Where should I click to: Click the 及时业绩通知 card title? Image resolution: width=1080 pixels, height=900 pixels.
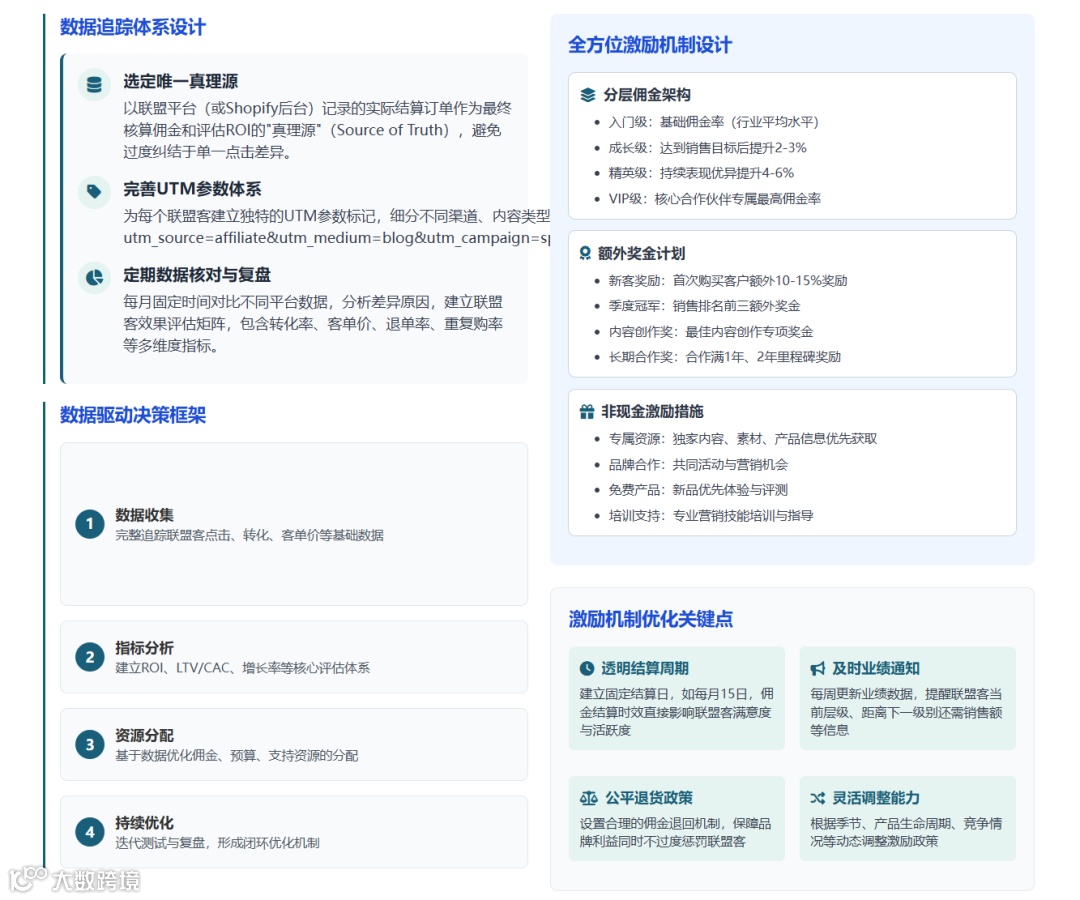click(x=875, y=669)
